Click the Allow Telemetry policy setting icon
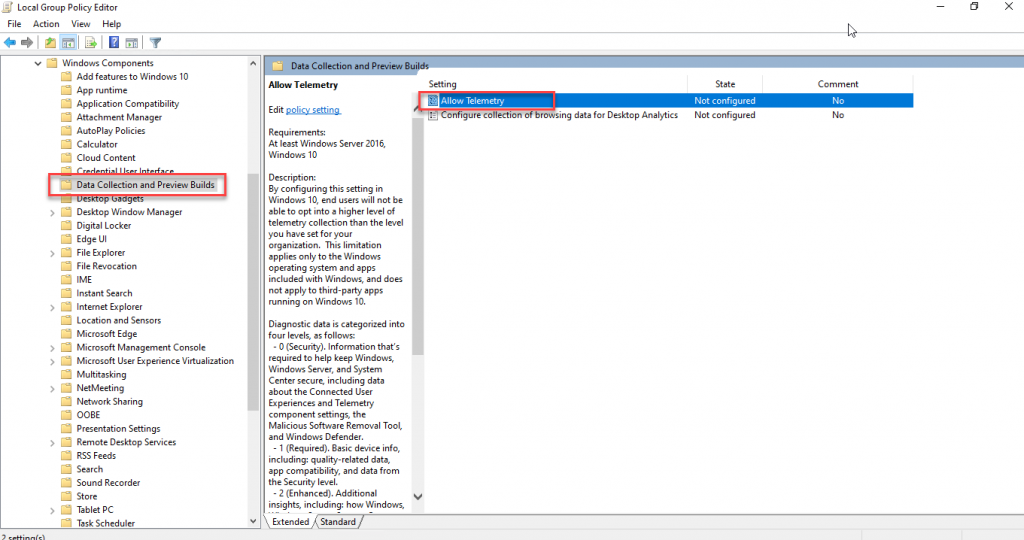 [x=433, y=101]
